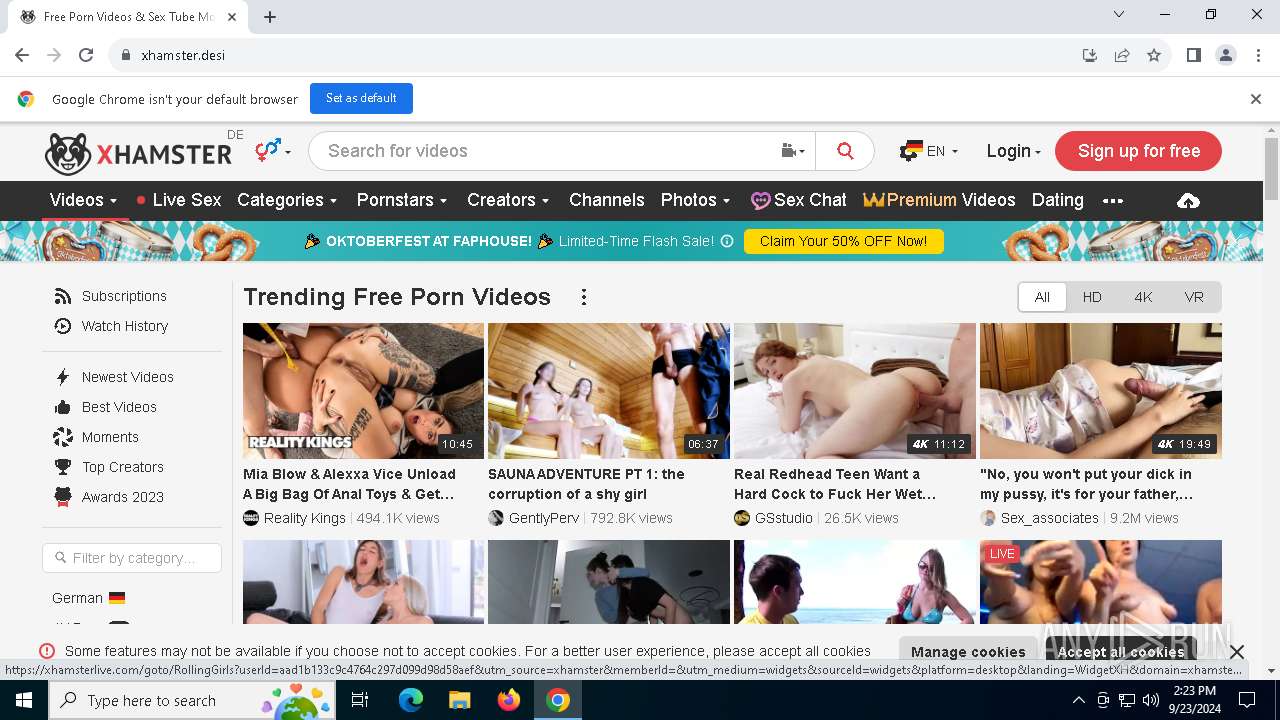The height and width of the screenshot is (720, 1280).
Task: Open the three-dot more menu in navigation bar
Action: tap(1113, 200)
